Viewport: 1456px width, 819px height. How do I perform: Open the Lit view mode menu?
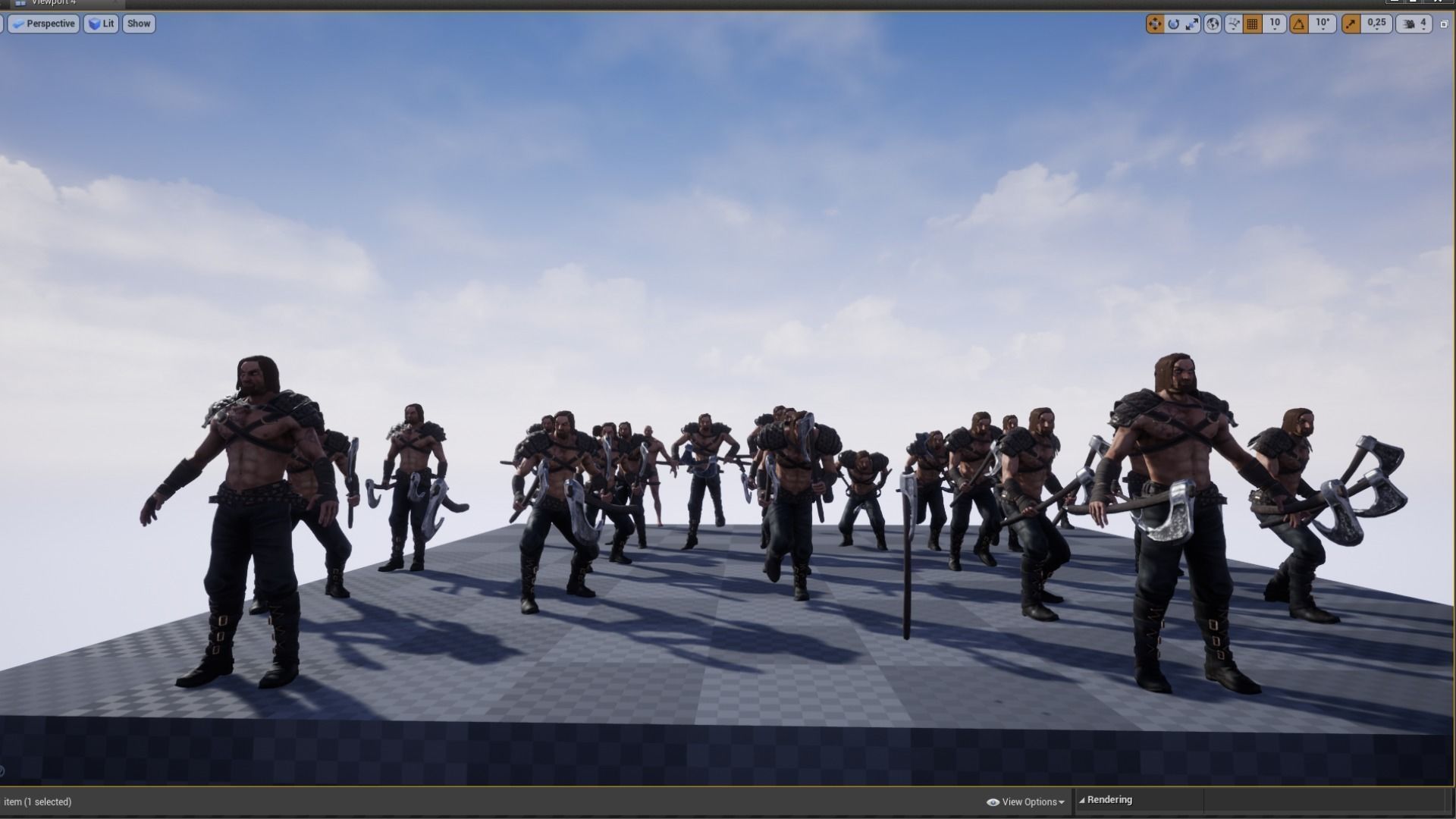point(101,24)
